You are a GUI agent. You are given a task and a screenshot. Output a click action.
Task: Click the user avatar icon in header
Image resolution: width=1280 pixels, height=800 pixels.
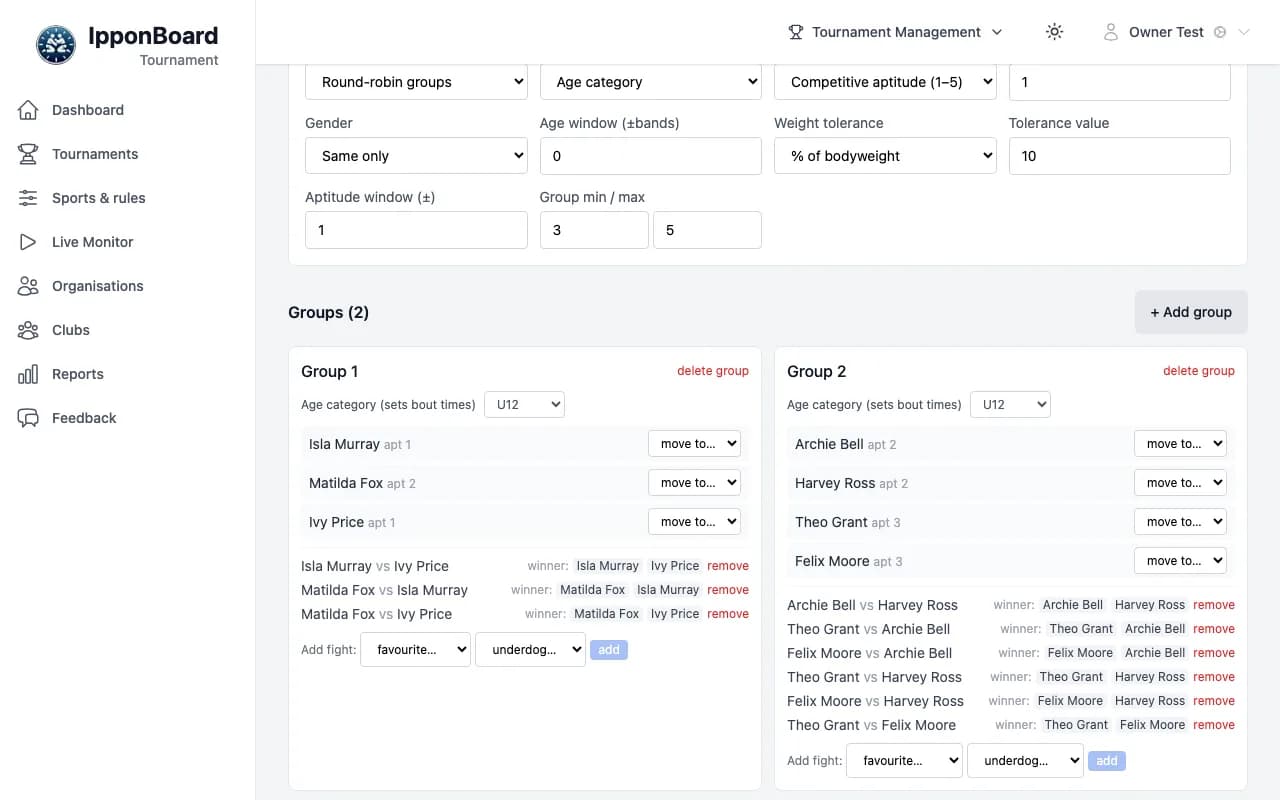[x=1110, y=32]
